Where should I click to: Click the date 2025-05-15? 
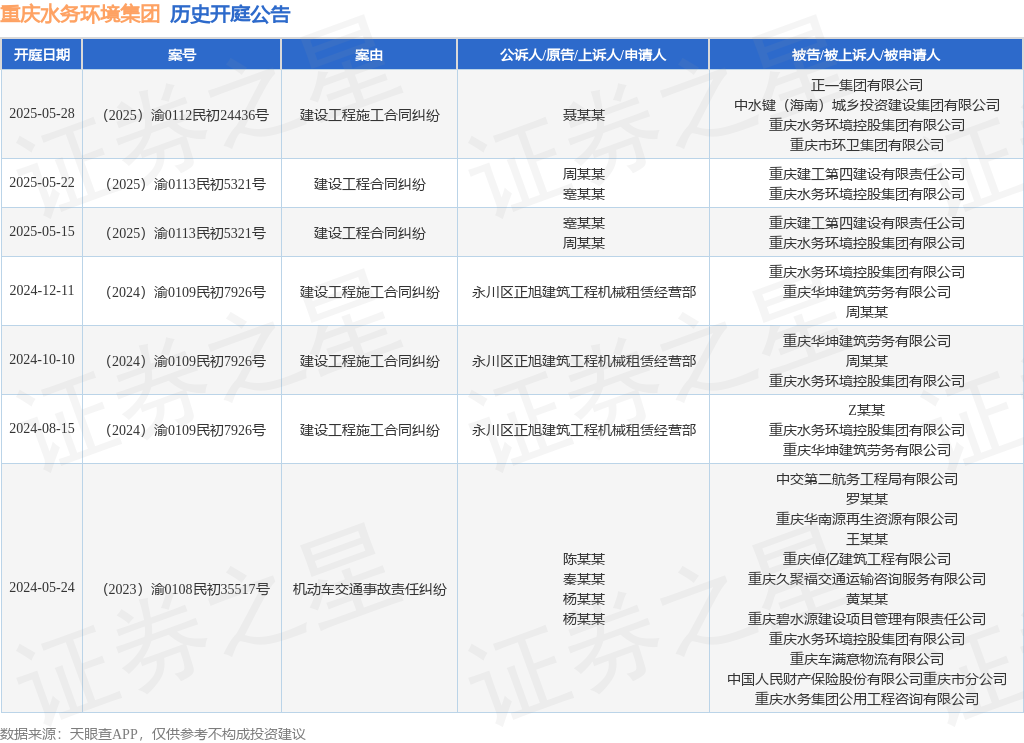pos(42,232)
